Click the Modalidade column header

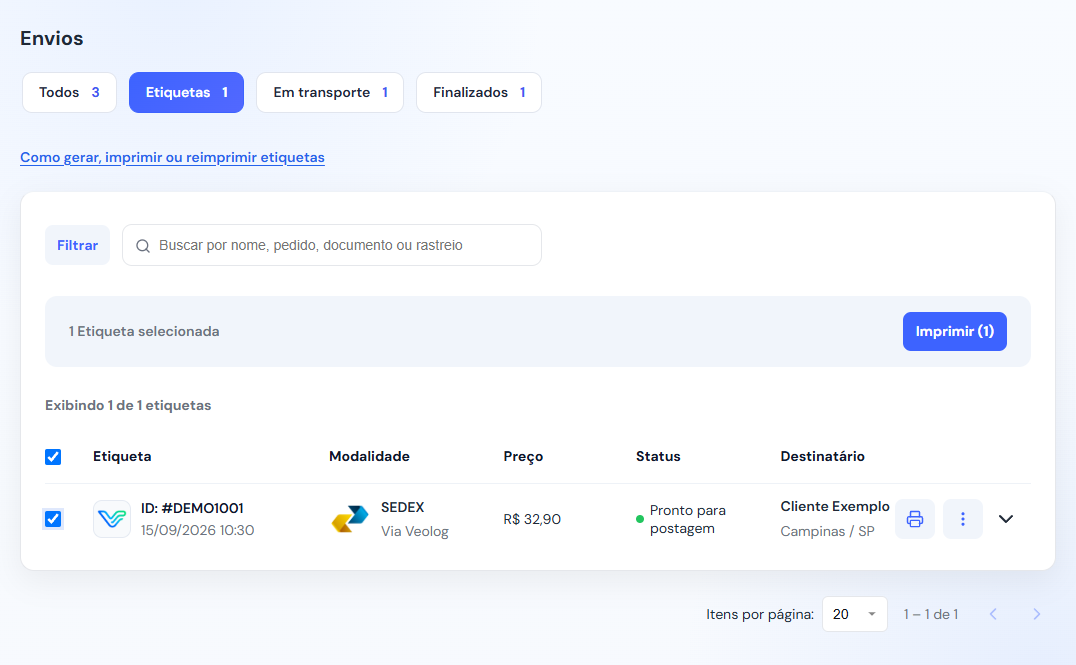tap(369, 456)
